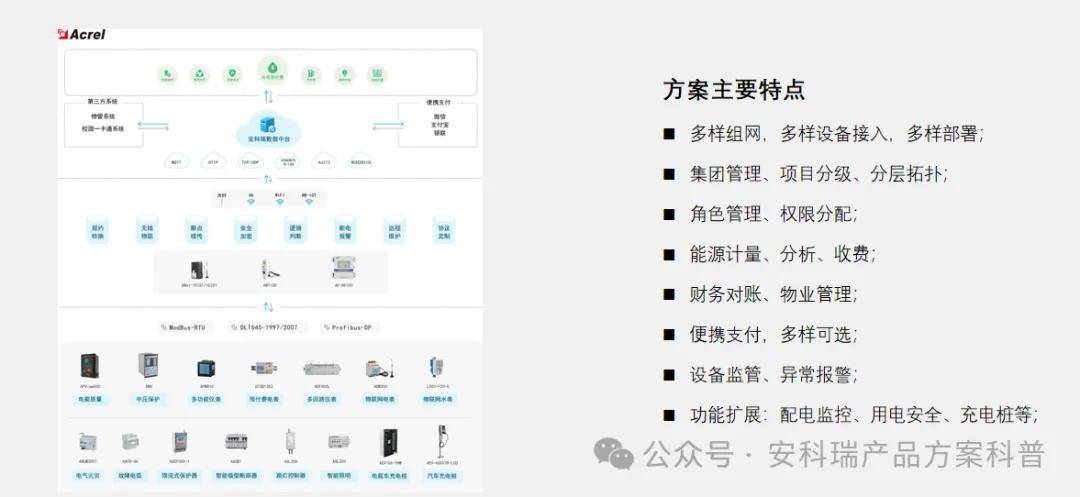
Task: Click the 物管系统 text
Action: pos(103,117)
